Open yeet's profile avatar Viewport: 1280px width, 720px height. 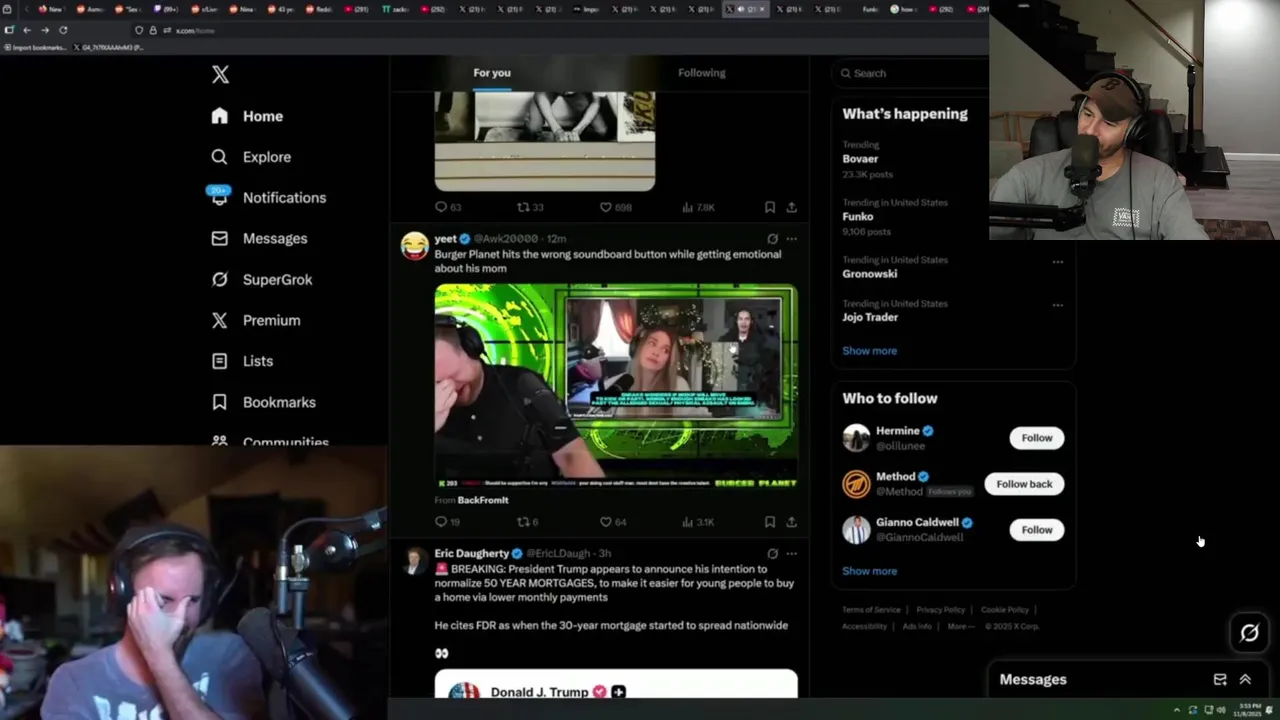coord(414,245)
